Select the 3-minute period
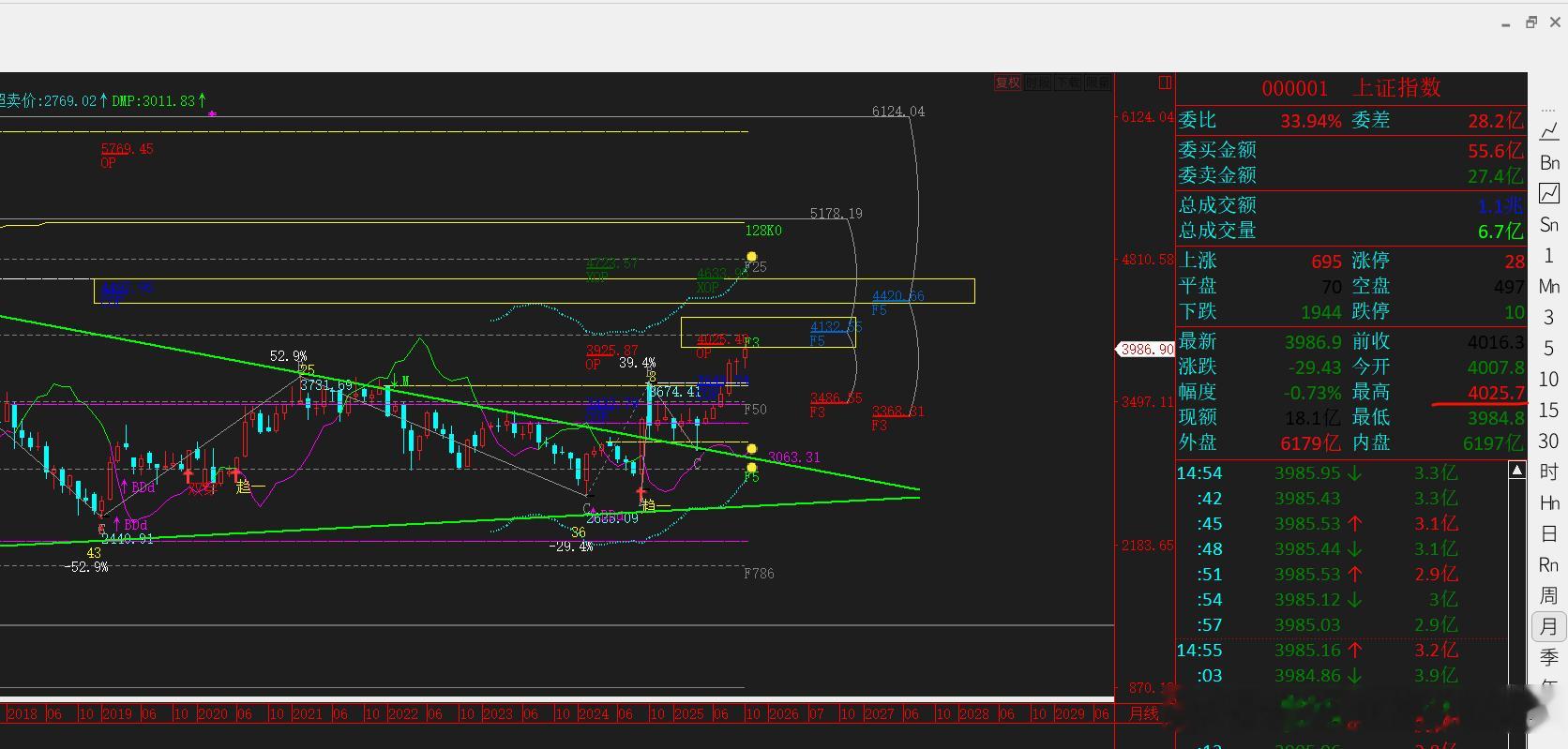The height and width of the screenshot is (749, 1568). [x=1549, y=318]
